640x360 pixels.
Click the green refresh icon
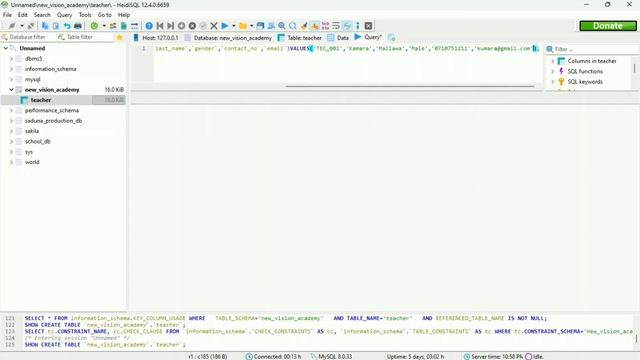[x=94, y=26]
